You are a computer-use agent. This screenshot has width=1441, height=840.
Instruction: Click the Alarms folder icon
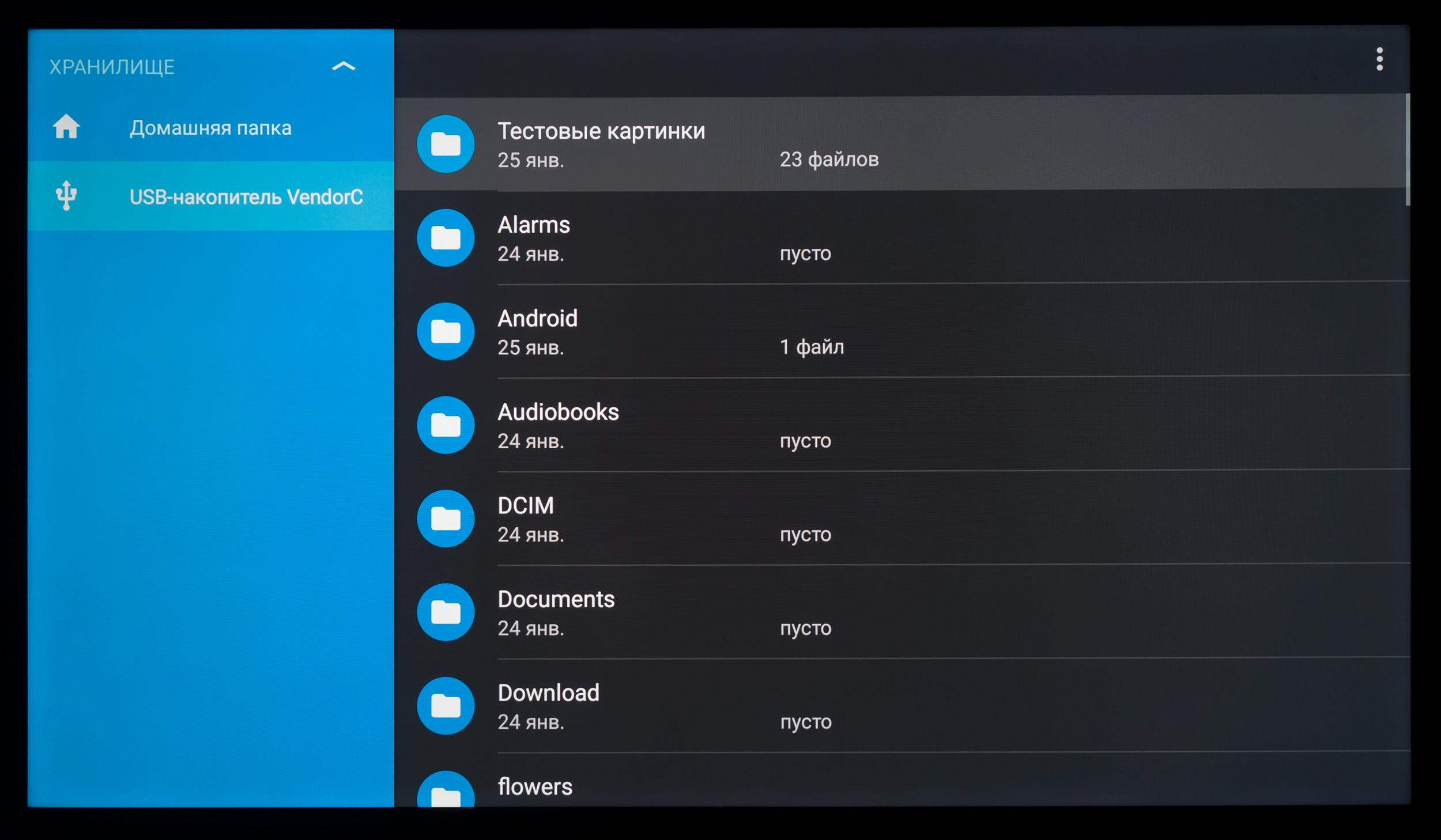click(x=446, y=238)
